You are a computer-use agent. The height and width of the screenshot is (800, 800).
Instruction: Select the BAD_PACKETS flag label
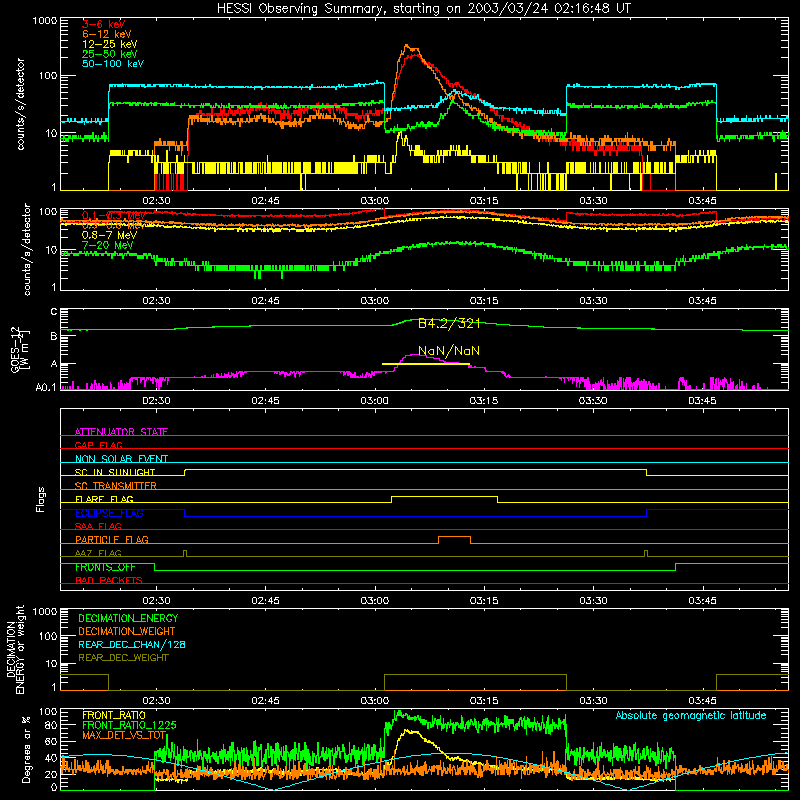tap(109, 580)
